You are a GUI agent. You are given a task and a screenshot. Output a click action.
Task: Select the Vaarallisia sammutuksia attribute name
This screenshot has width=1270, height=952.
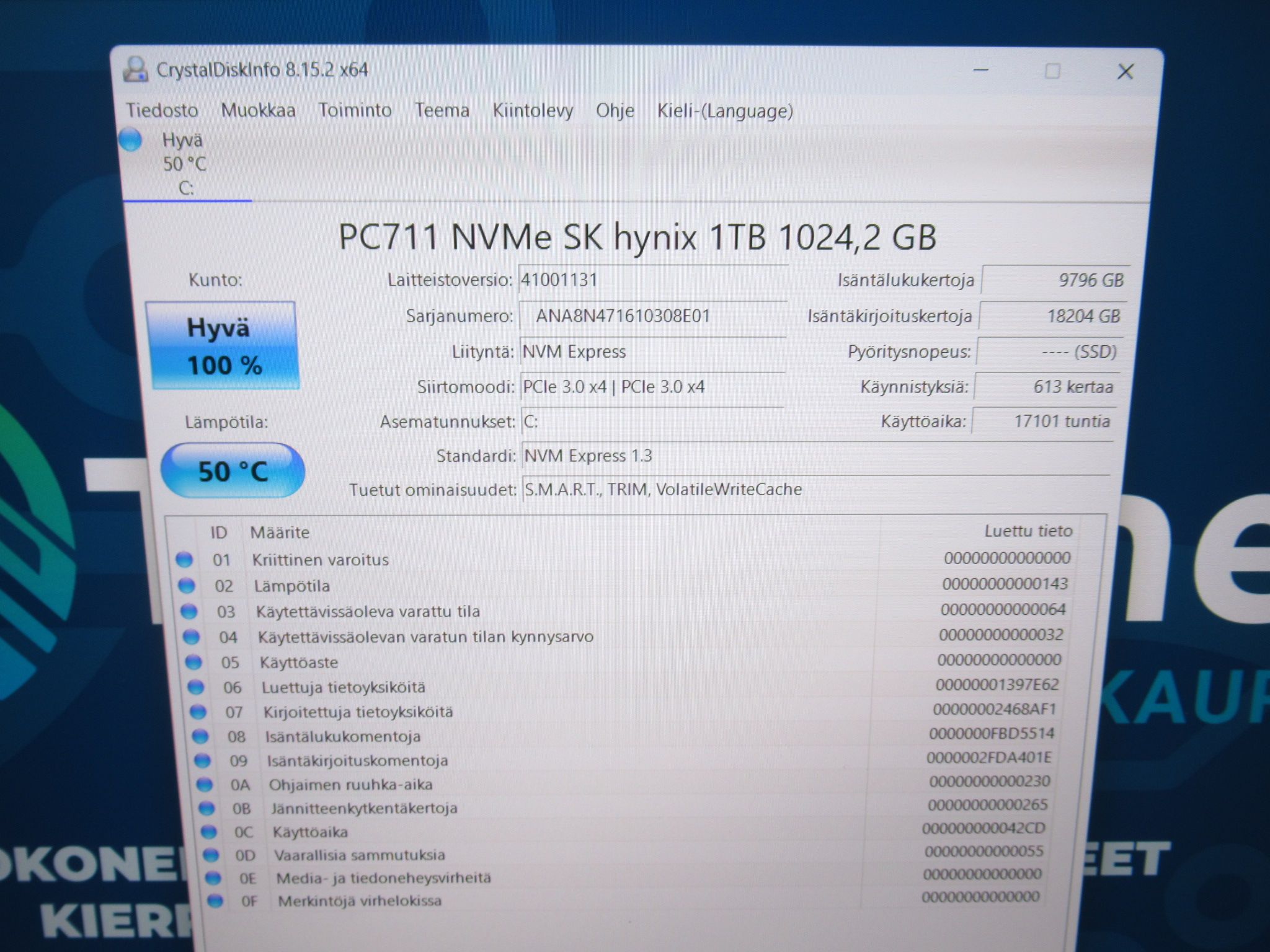point(360,855)
